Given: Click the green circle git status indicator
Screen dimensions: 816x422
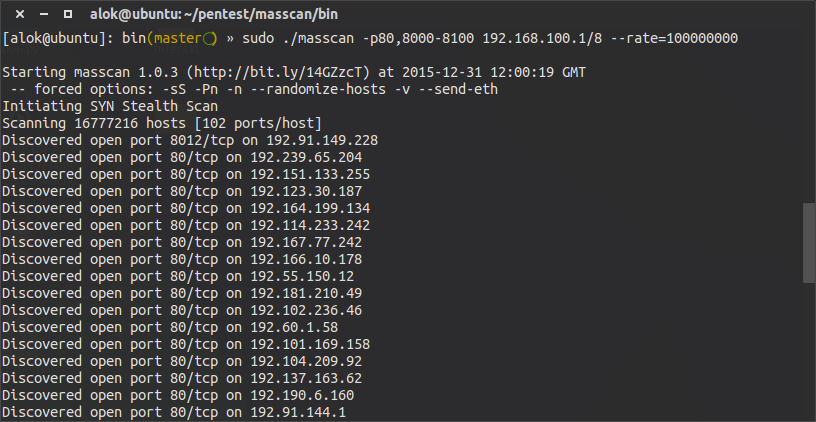Looking at the screenshot, I should pyautogui.click(x=208, y=39).
